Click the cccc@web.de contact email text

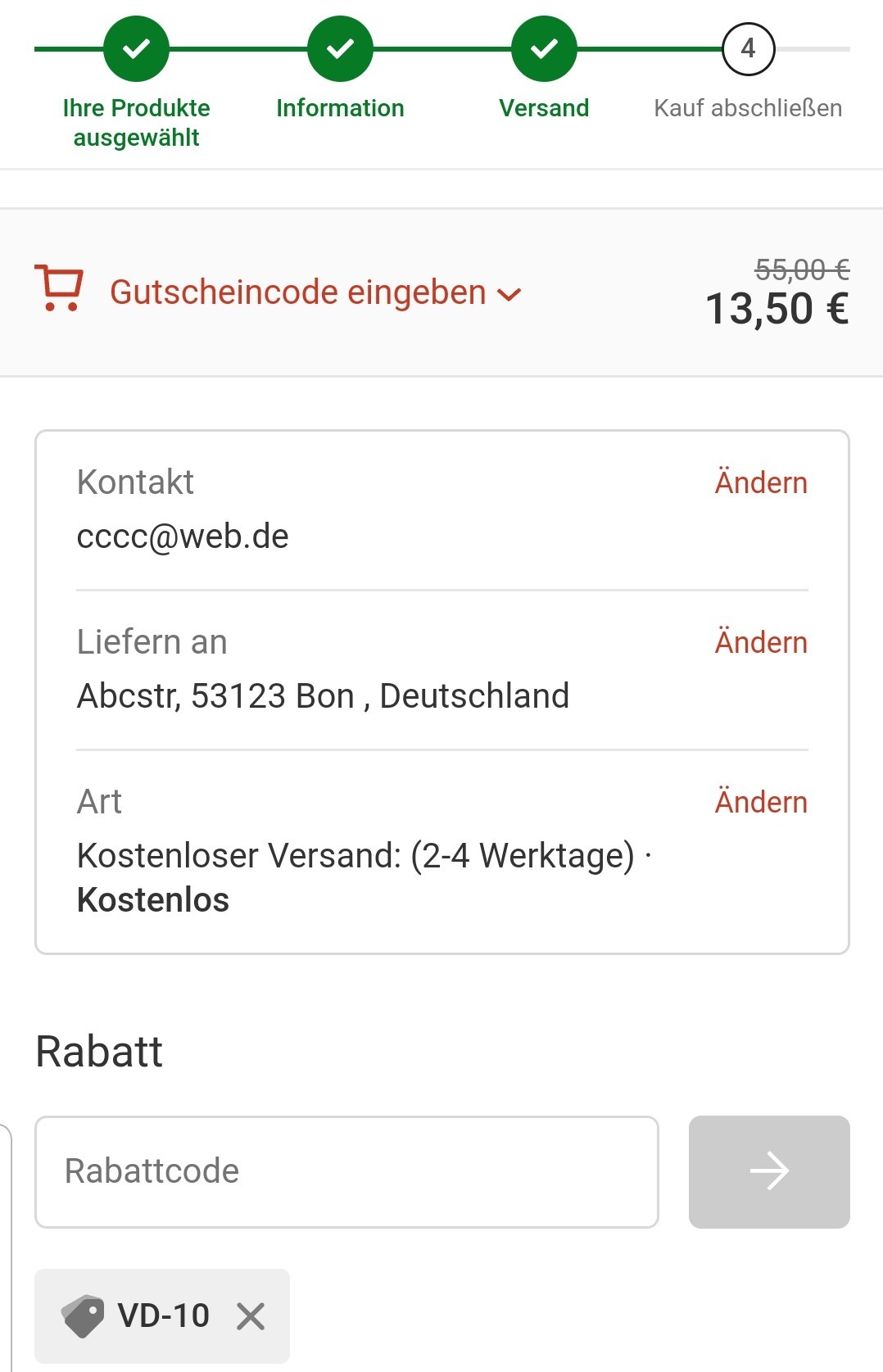click(x=183, y=537)
